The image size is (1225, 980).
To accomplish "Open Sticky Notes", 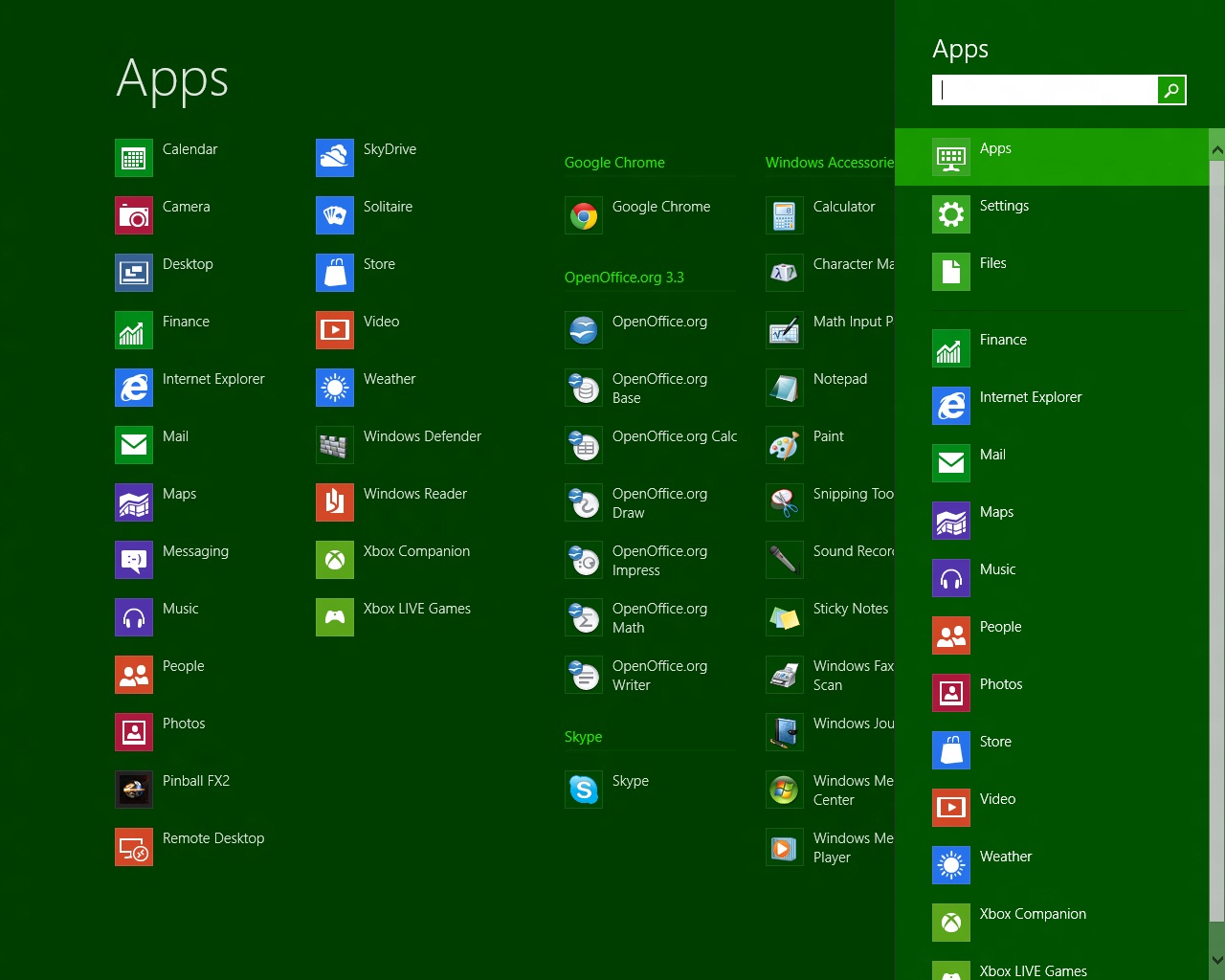I will [785, 617].
